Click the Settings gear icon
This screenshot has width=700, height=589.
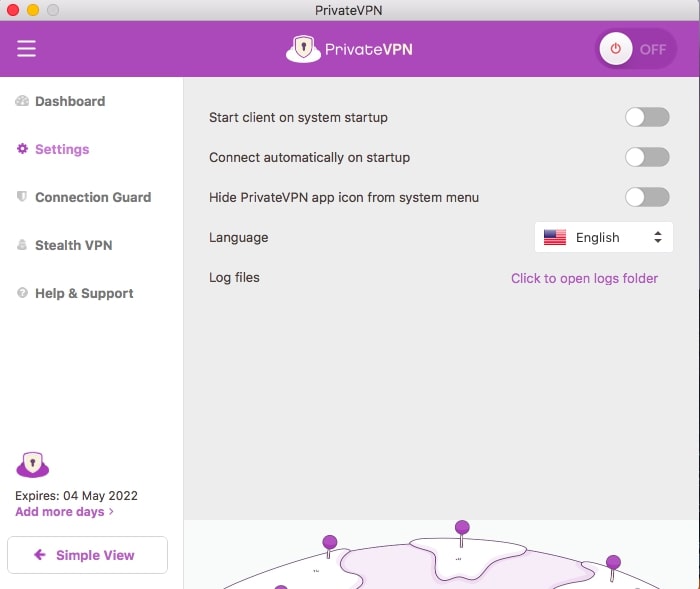click(22, 149)
